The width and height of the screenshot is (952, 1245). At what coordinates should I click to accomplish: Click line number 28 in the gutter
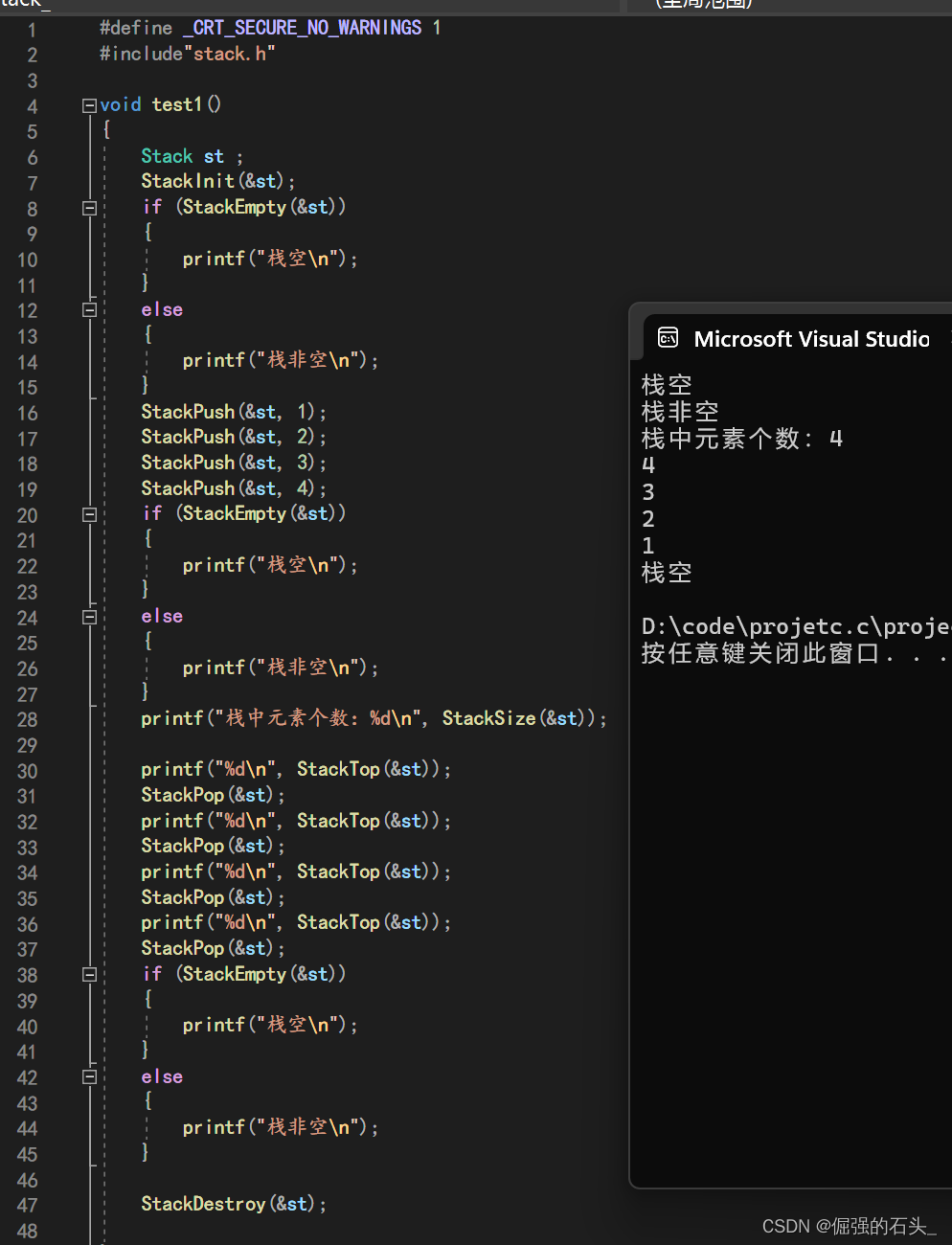tap(27, 719)
